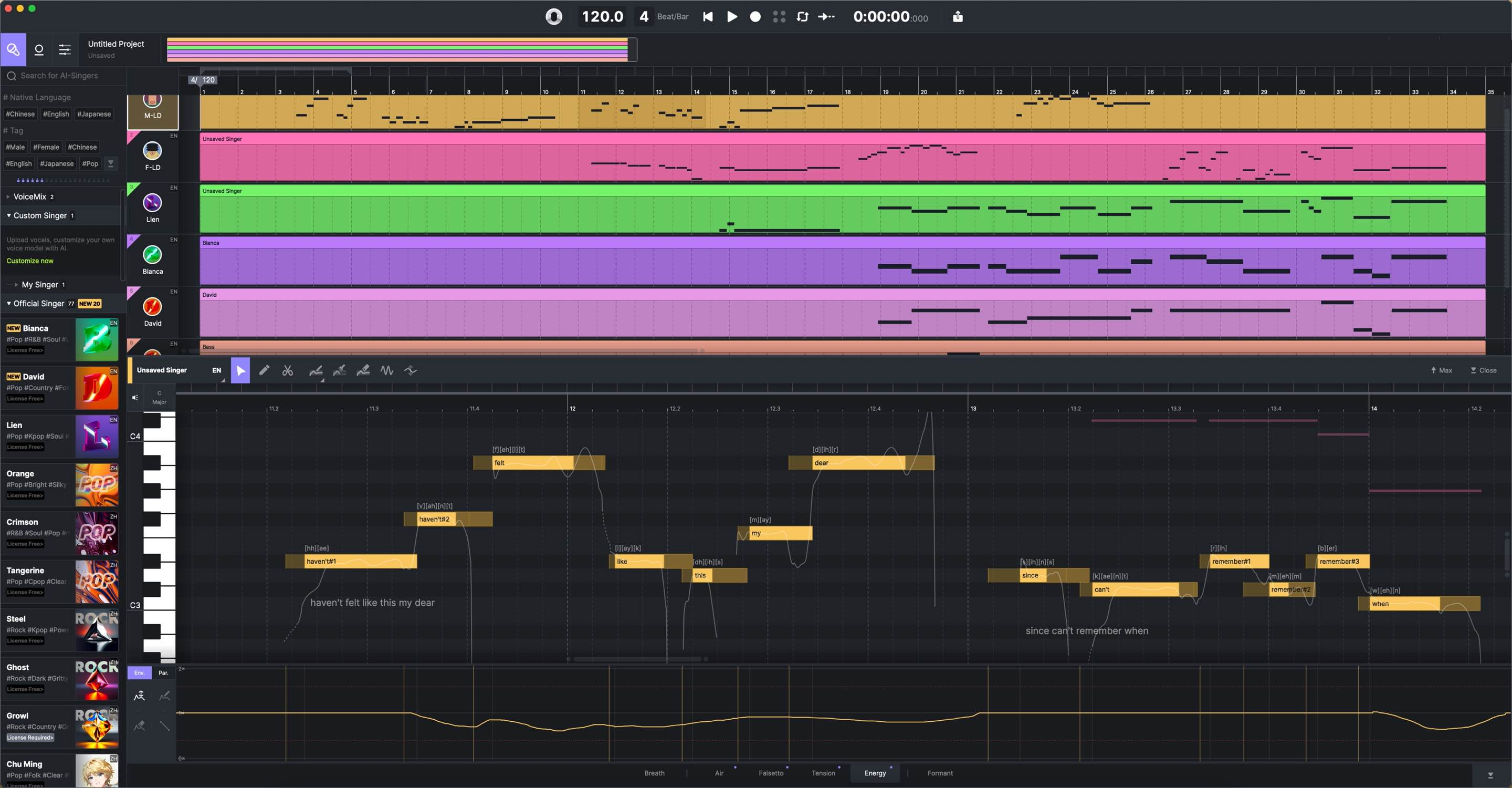Select the envelope eraser tool

(139, 726)
